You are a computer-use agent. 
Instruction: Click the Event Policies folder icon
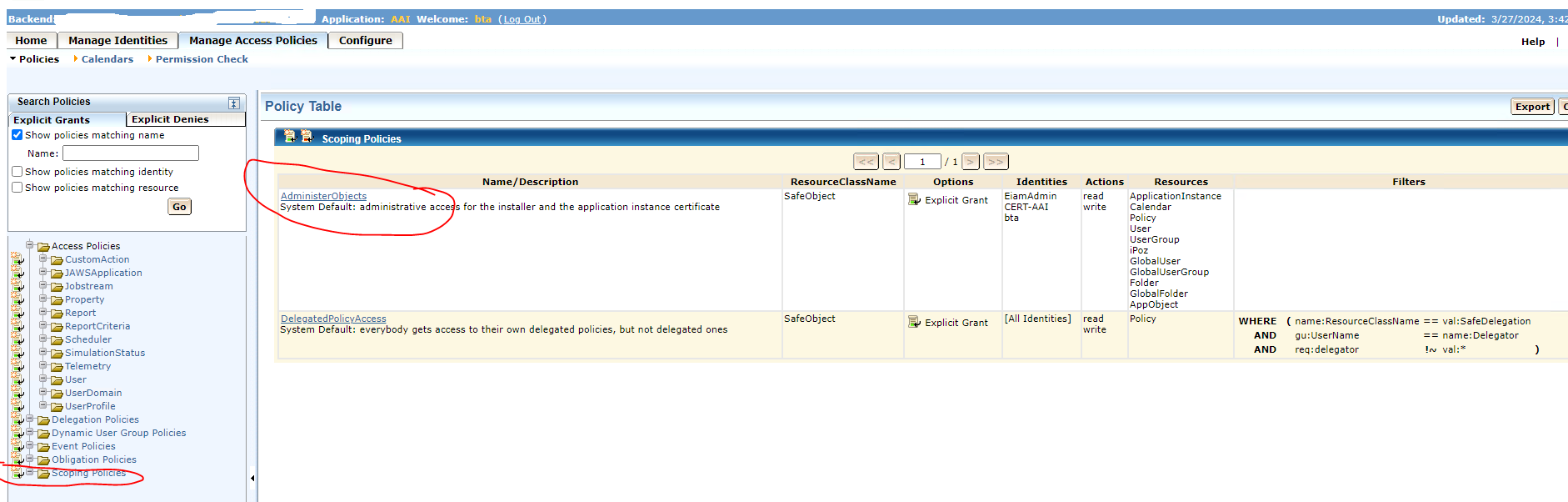(44, 447)
